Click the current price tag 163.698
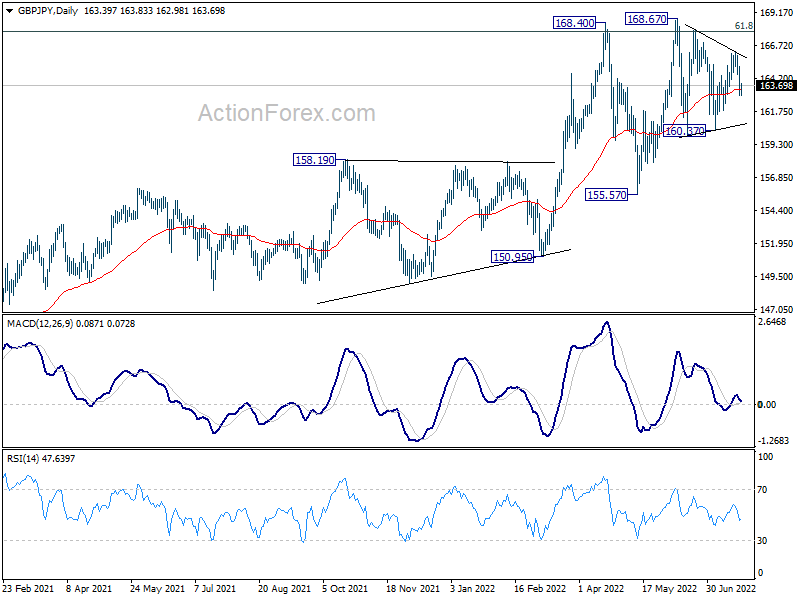The width and height of the screenshot is (800, 600). click(x=777, y=86)
